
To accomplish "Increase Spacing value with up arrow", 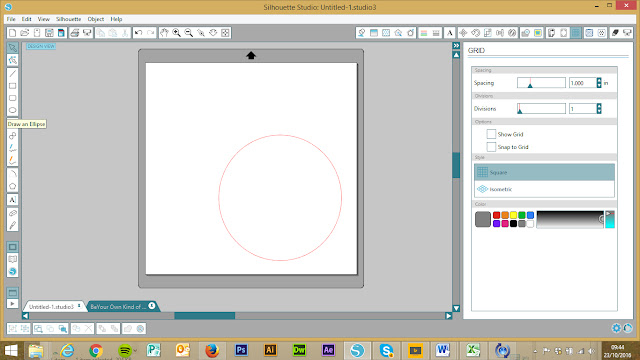I will coord(599,80).
